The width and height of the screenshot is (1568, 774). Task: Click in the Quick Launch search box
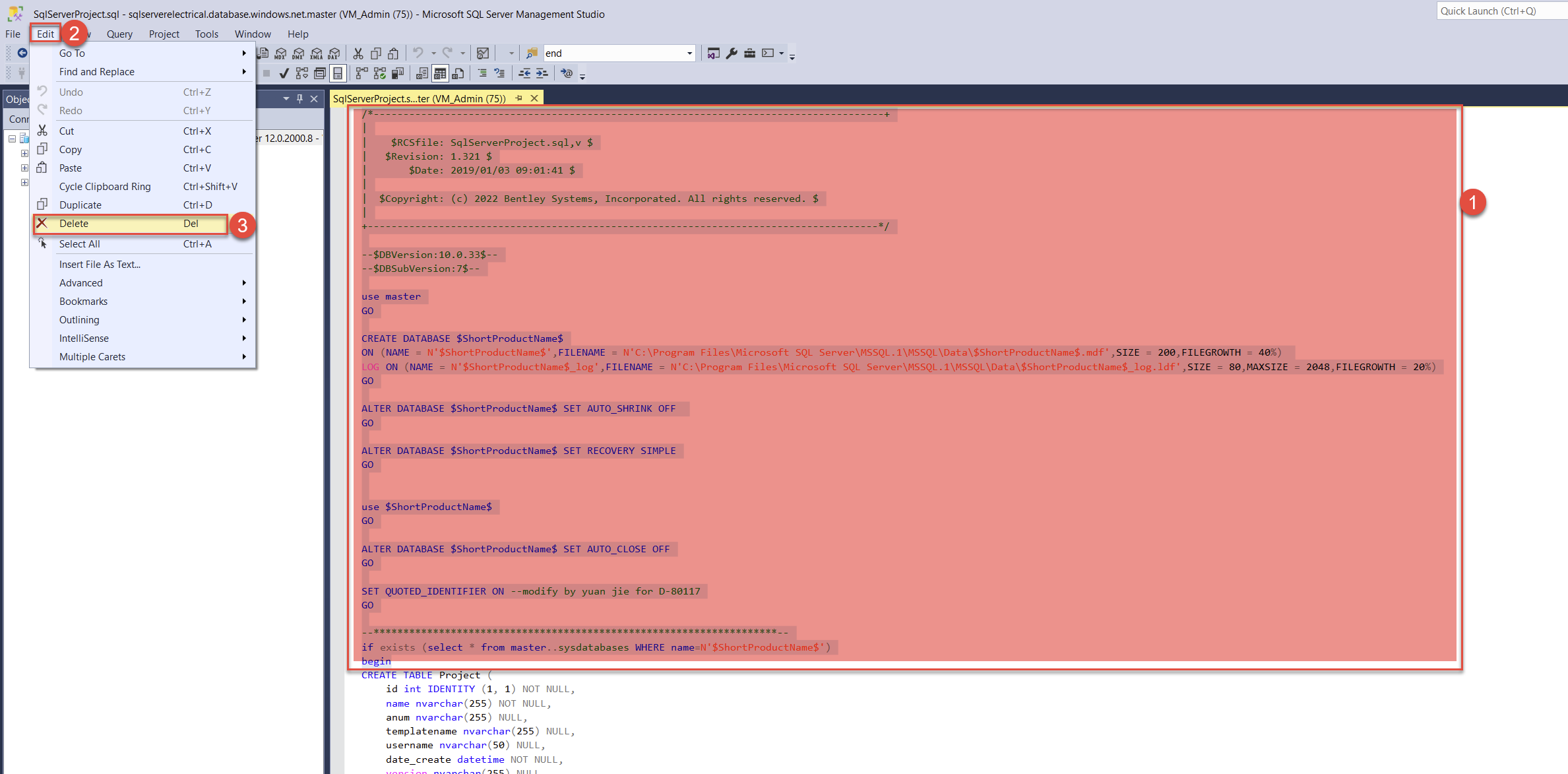point(1502,11)
